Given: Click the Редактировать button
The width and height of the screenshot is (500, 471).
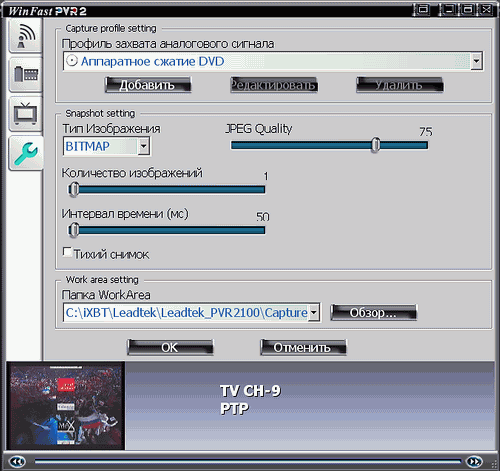Looking at the screenshot, I should (x=274, y=85).
